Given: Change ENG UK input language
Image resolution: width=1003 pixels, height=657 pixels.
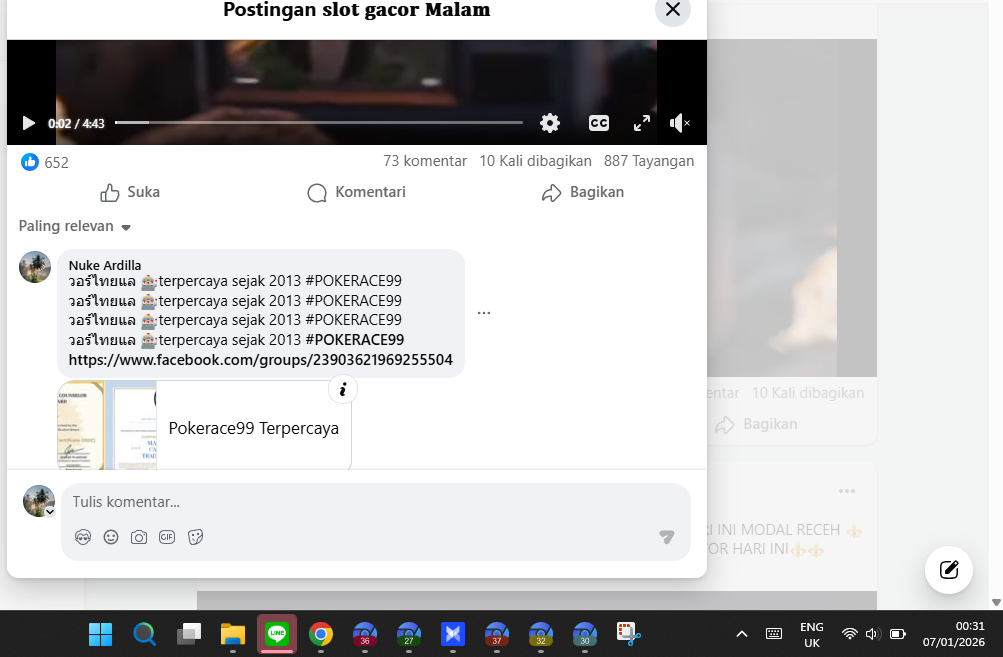Looking at the screenshot, I should [812, 635].
